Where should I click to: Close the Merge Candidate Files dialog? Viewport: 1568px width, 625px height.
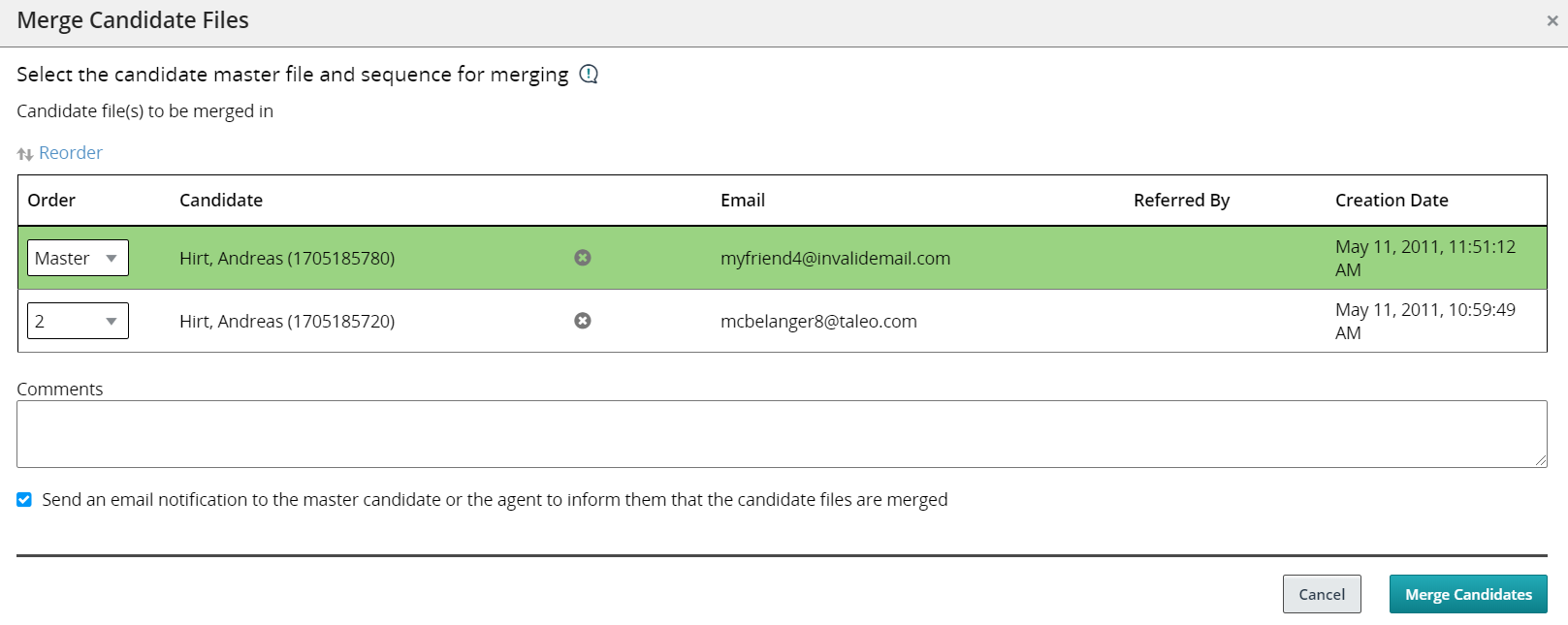(x=1552, y=20)
